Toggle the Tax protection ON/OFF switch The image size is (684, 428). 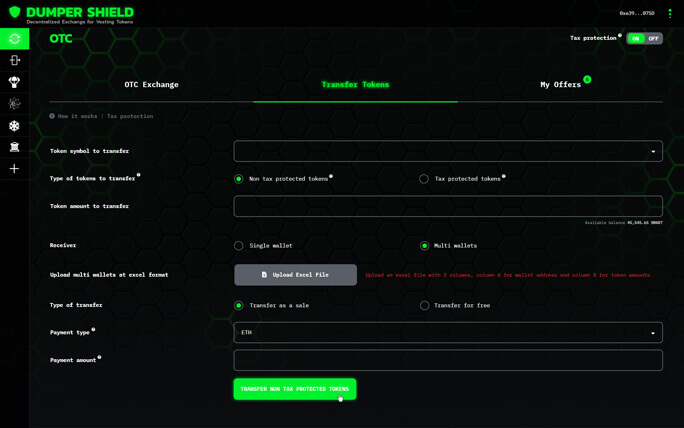pyautogui.click(x=644, y=39)
